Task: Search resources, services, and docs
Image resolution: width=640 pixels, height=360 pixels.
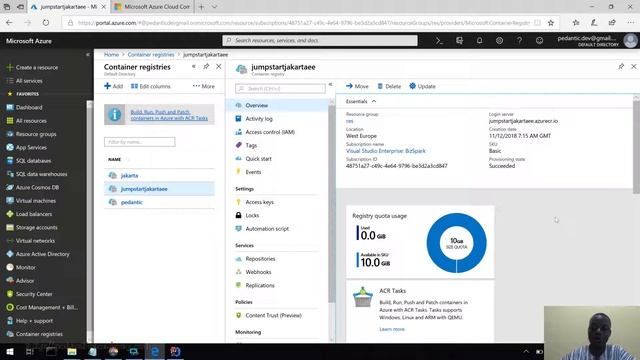Action: pos(320,40)
